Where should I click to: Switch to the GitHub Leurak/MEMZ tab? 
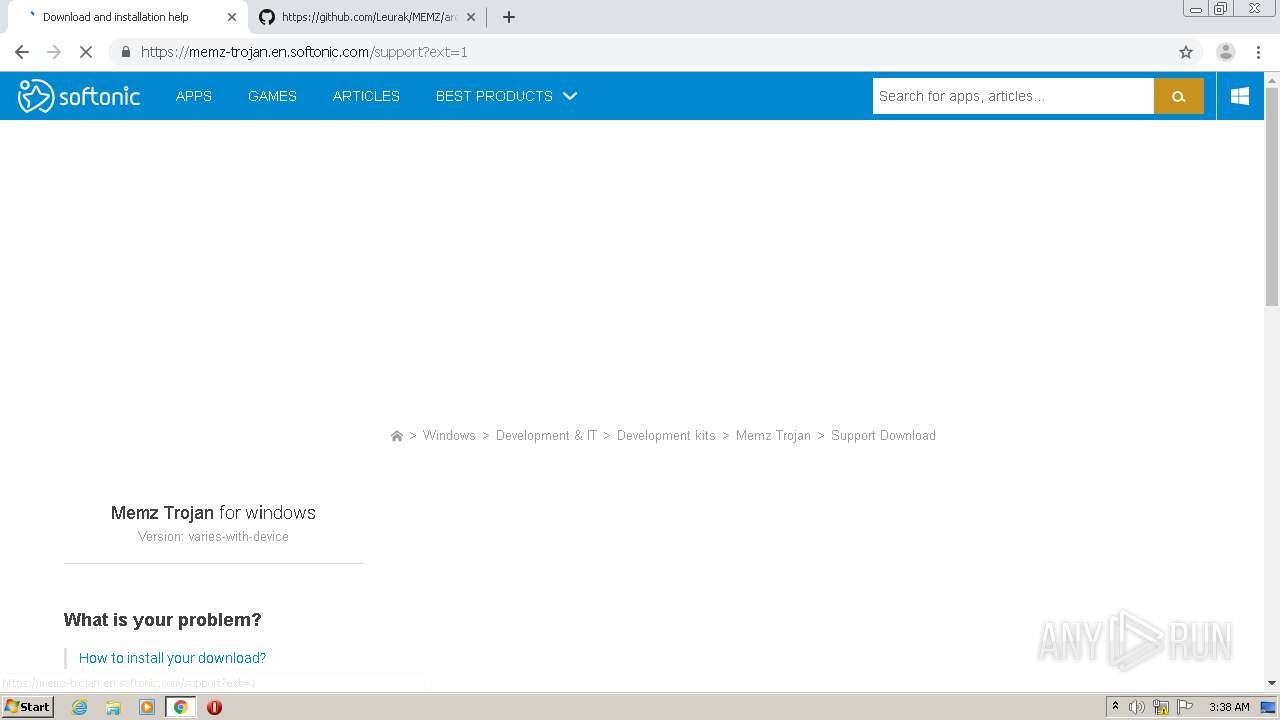coord(367,17)
